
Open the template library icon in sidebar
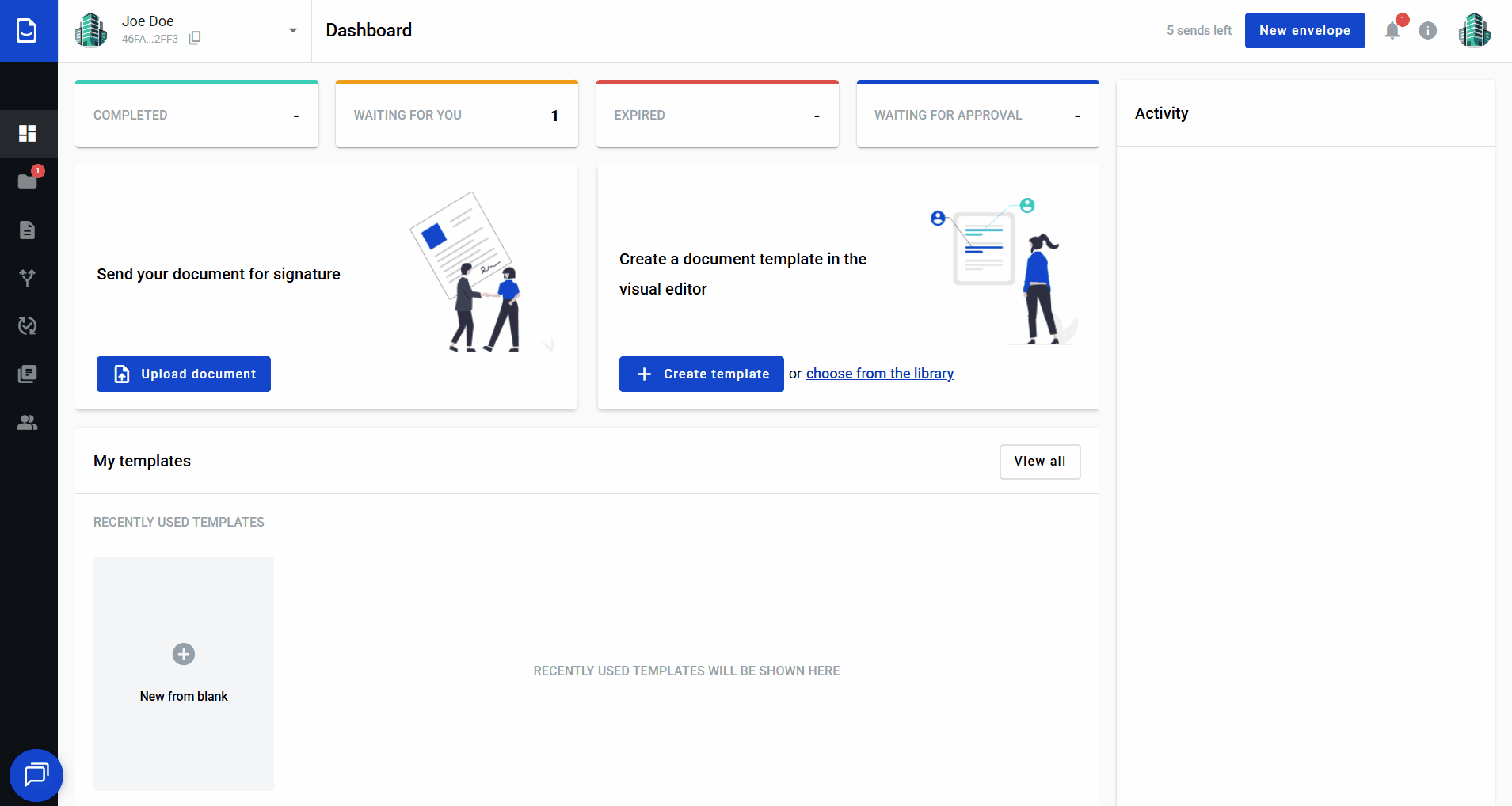[x=28, y=374]
